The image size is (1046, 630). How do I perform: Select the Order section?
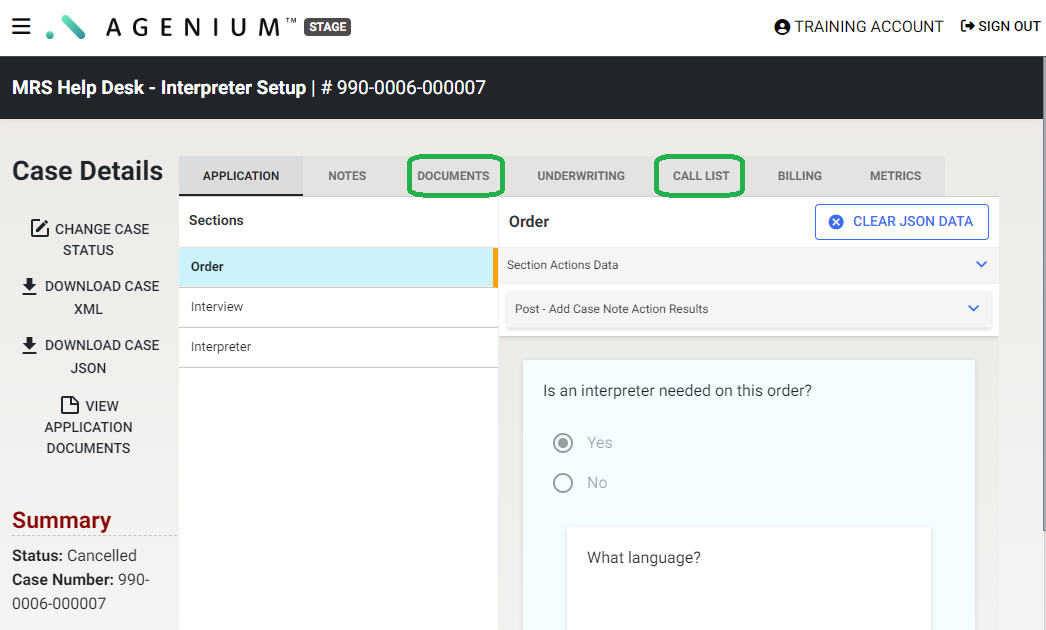click(338, 267)
